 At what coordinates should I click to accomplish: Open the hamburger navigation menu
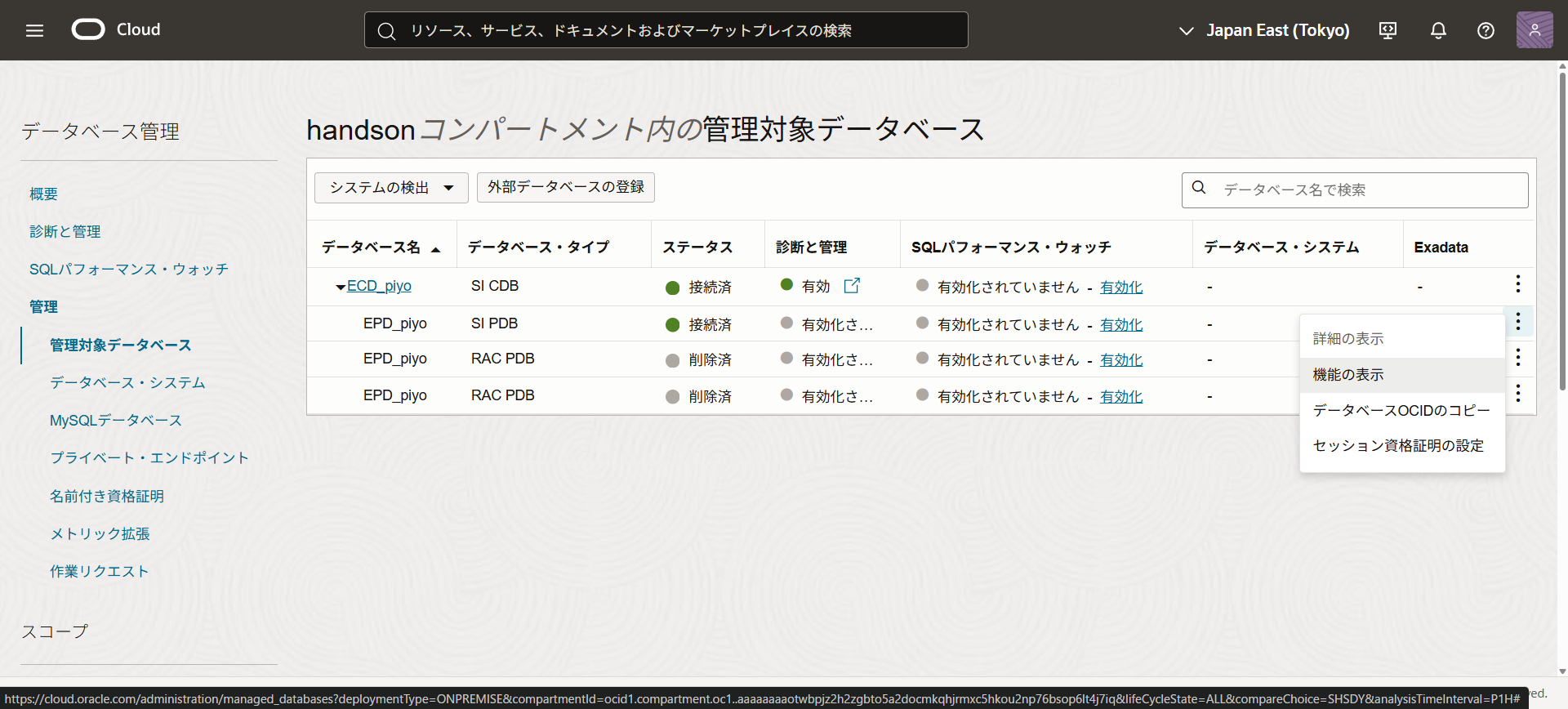pyautogui.click(x=34, y=30)
